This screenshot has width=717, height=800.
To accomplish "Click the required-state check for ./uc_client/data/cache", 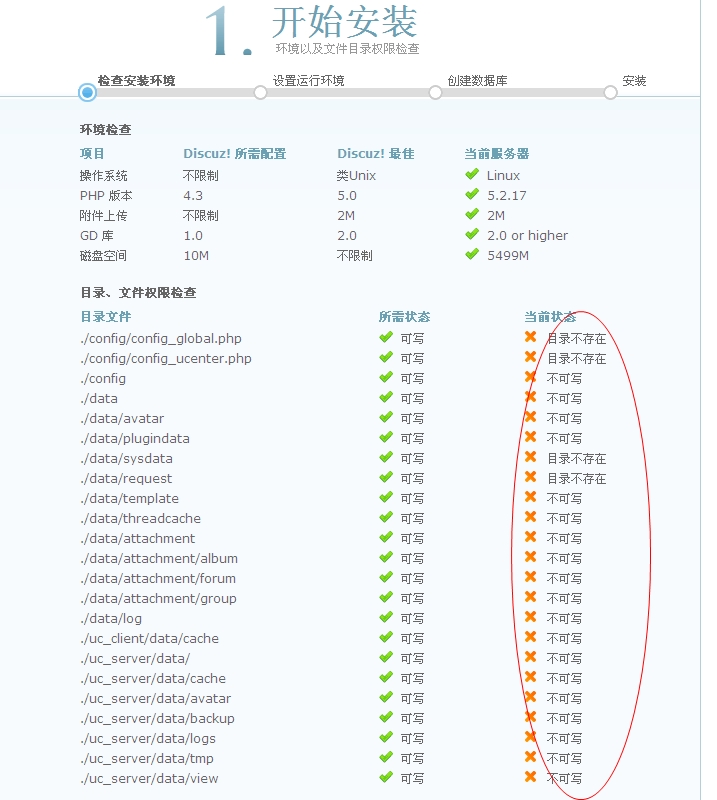I will pos(386,637).
